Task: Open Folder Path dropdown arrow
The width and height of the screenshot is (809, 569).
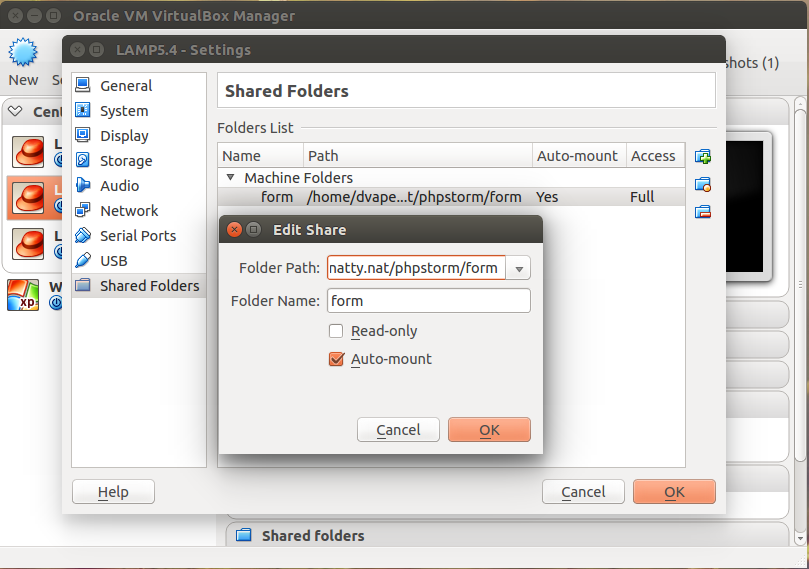Action: 519,268
